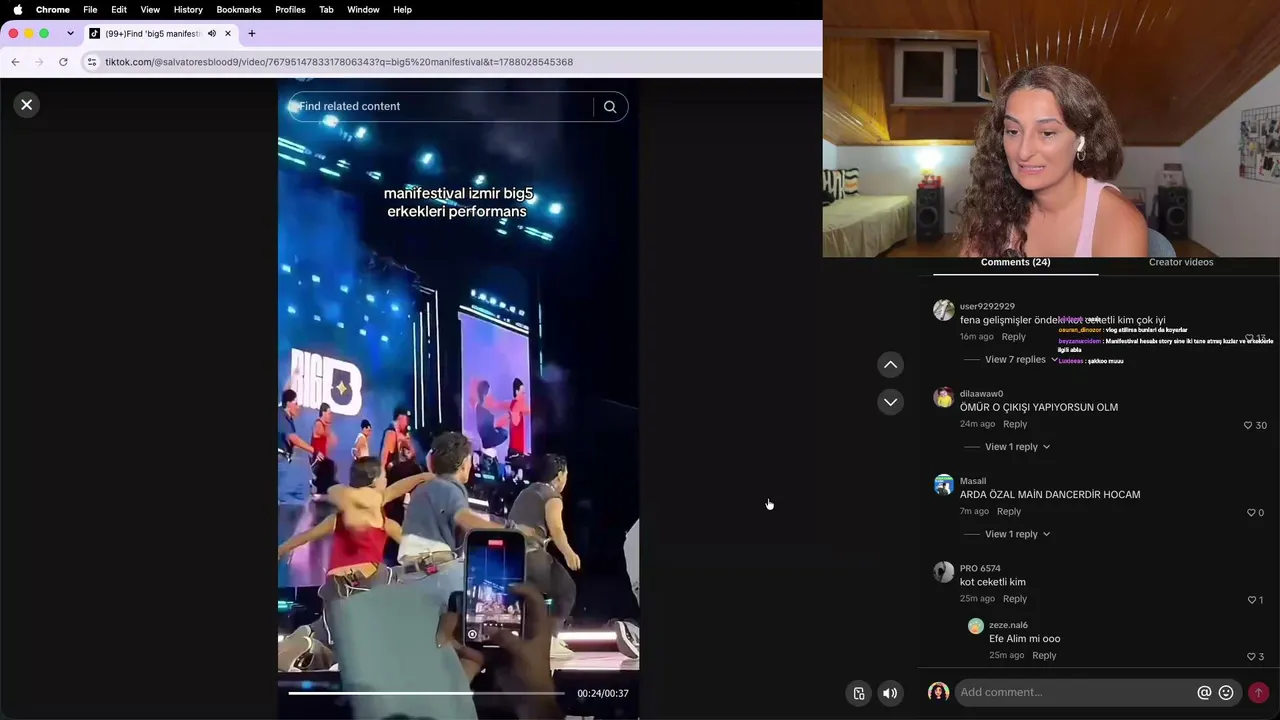
Task: Expand View 1 reply under Masall
Action: (x=1017, y=534)
